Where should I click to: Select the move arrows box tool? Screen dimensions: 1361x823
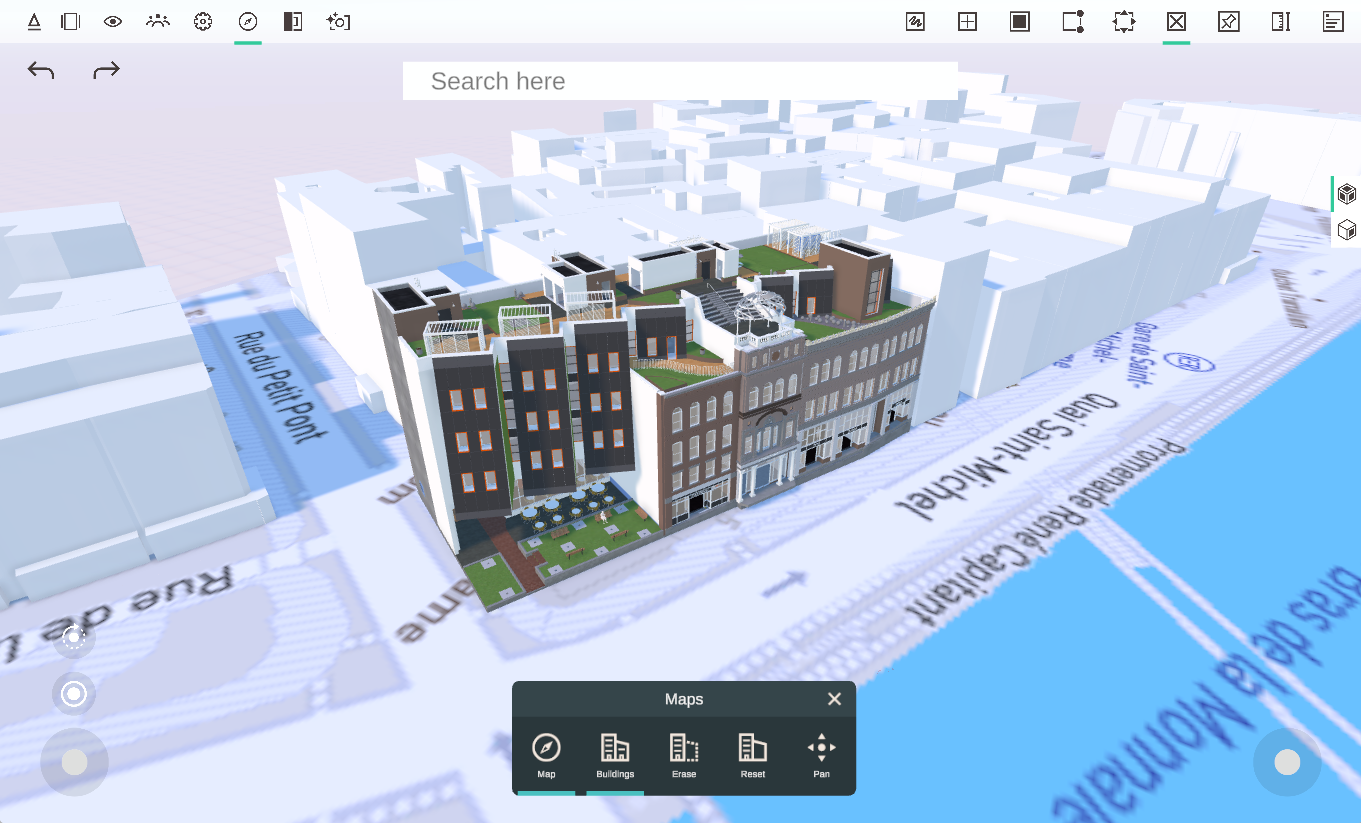(1124, 21)
